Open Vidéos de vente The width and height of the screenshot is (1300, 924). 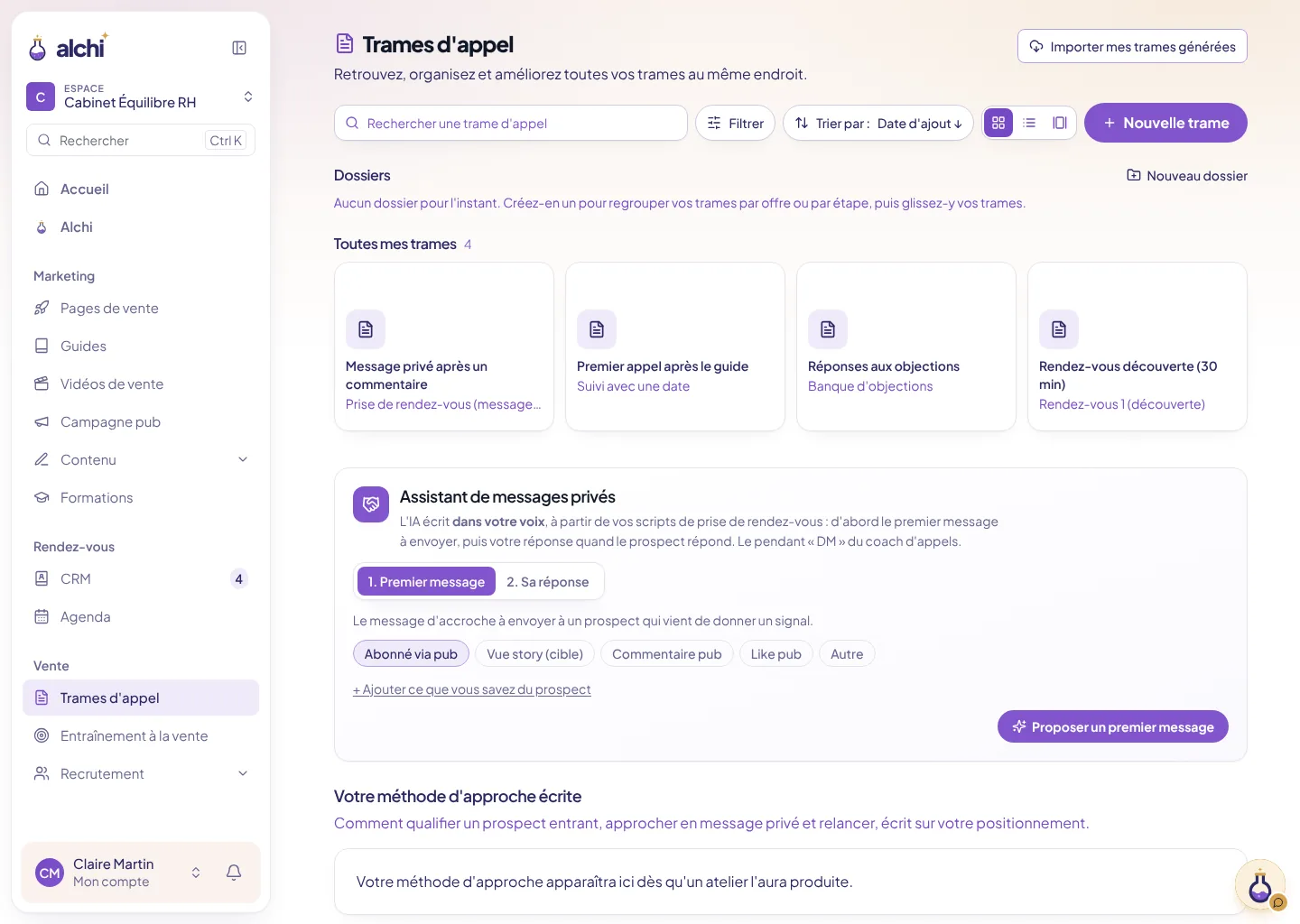(x=141, y=383)
